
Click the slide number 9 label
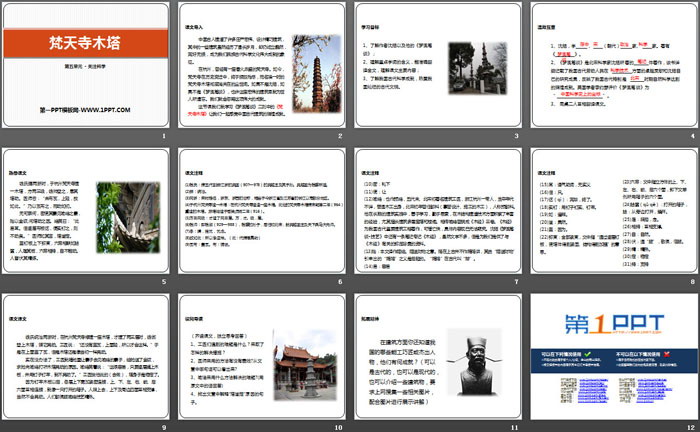point(164,428)
